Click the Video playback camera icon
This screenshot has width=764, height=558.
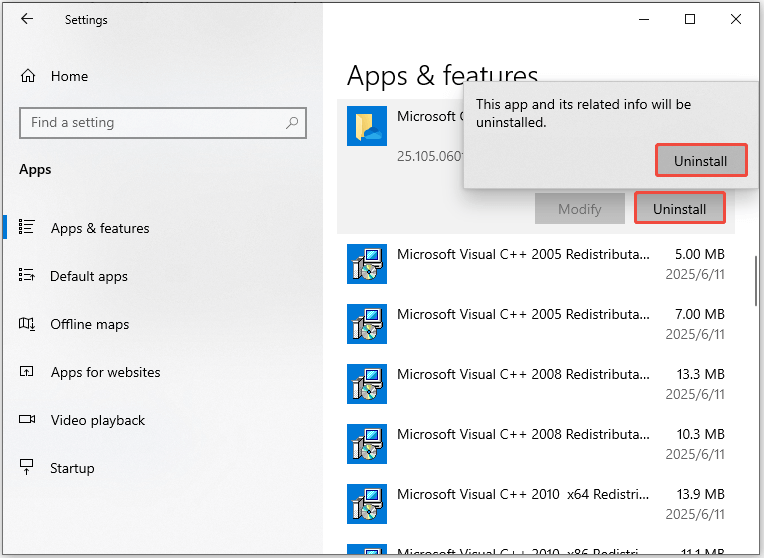[x=27, y=419]
